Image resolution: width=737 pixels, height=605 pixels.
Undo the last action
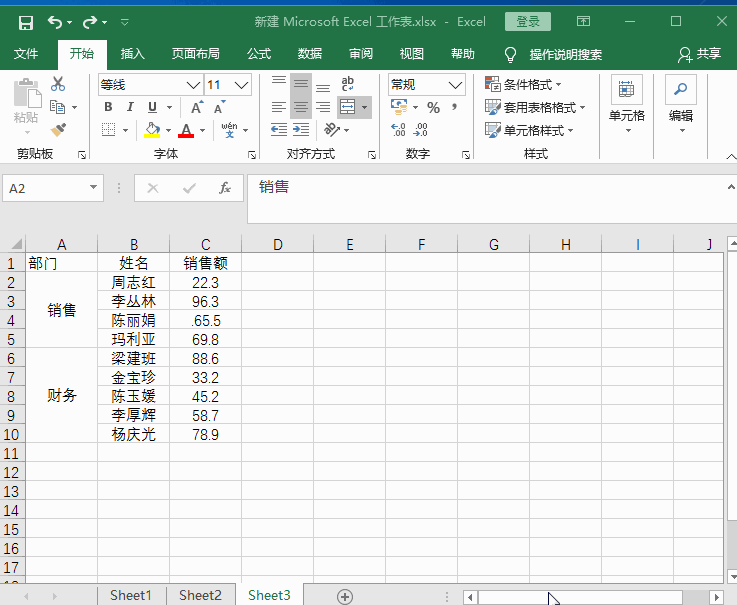55,22
